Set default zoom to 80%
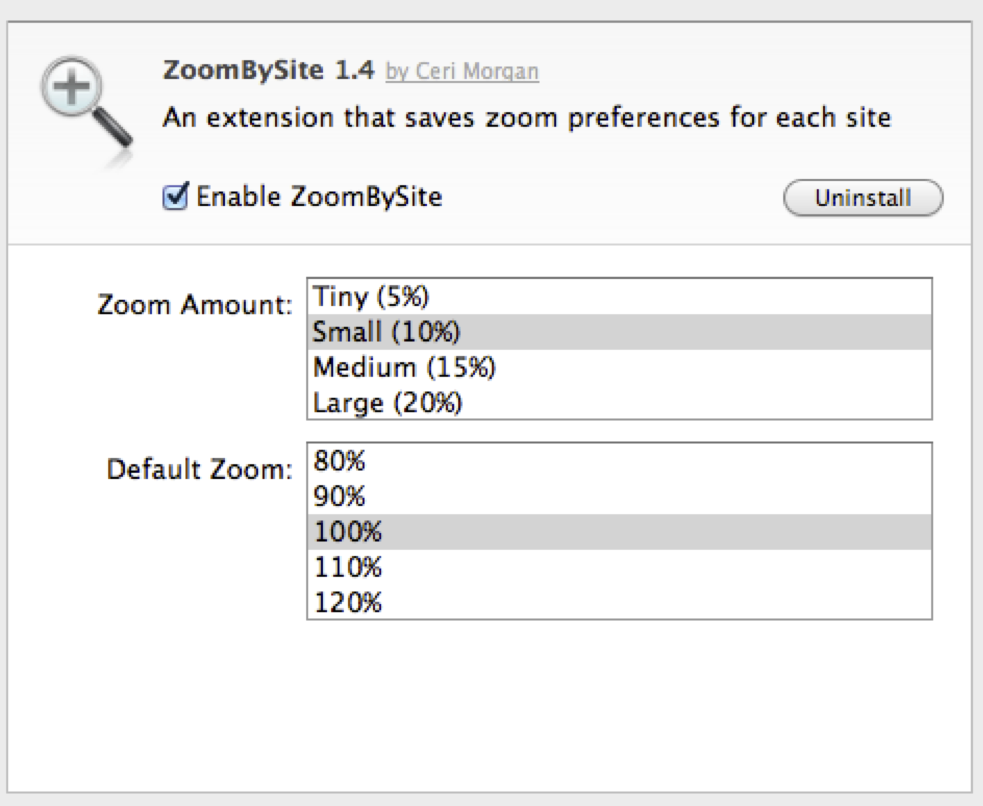 click(619, 461)
